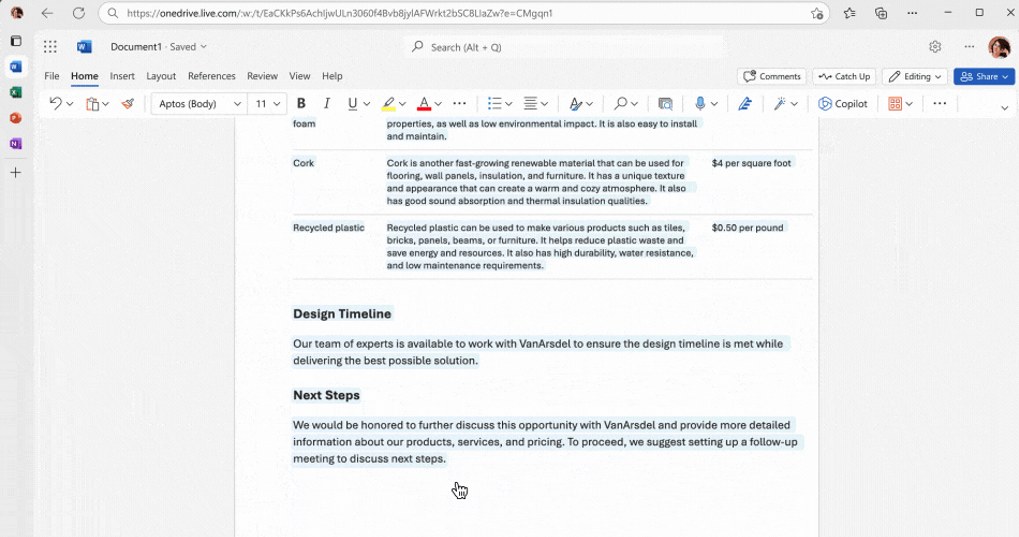This screenshot has height=537, width=1019.
Task: Open Copilot from the ribbon
Action: pyautogui.click(x=843, y=103)
